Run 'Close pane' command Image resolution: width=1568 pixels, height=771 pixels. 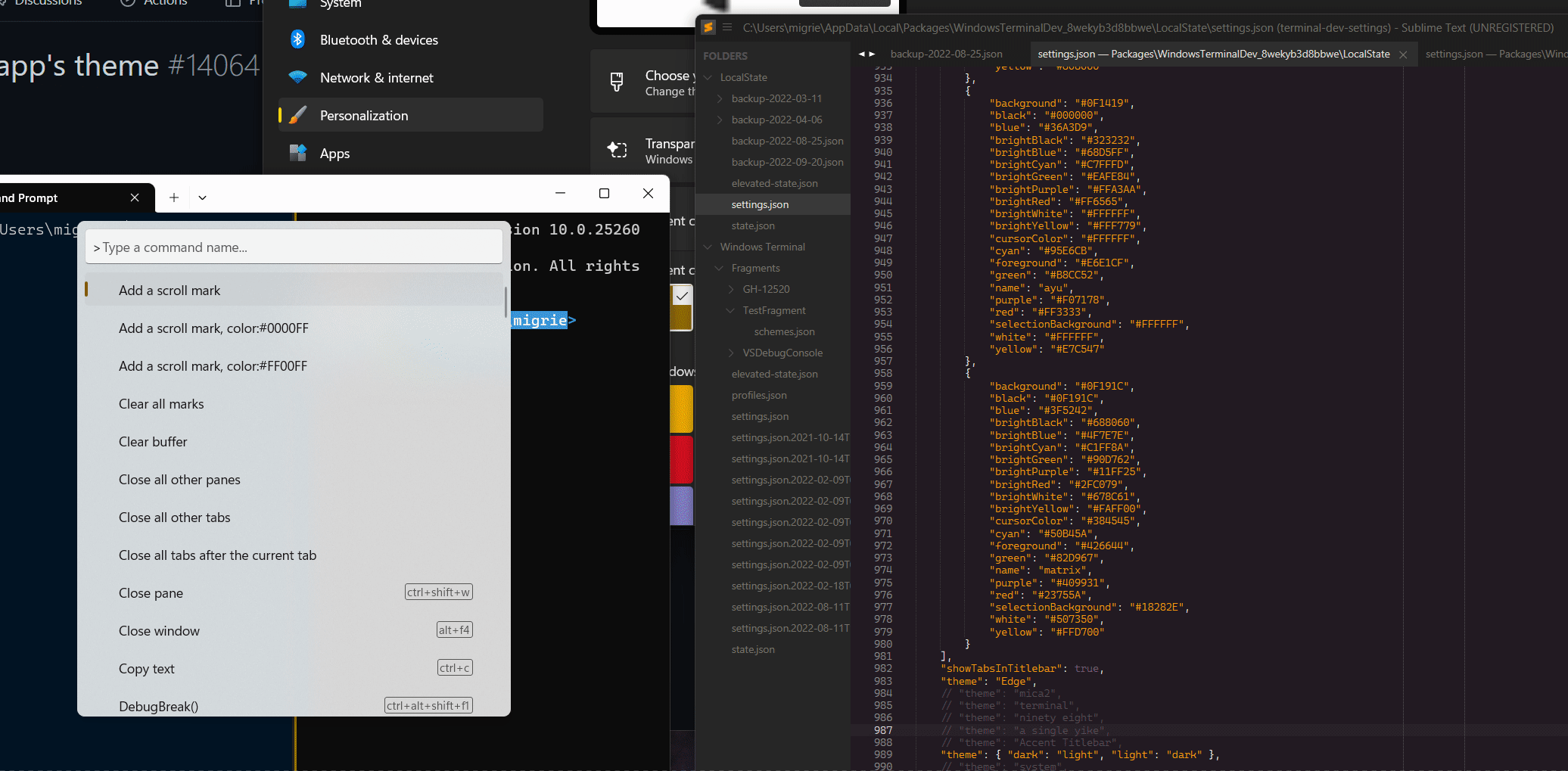click(294, 593)
